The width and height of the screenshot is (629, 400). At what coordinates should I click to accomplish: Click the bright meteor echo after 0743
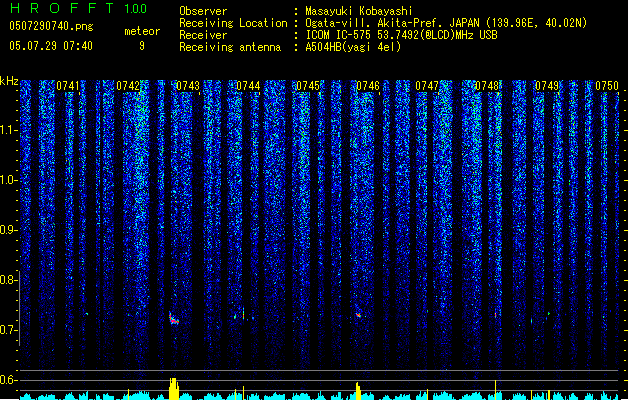click(173, 319)
